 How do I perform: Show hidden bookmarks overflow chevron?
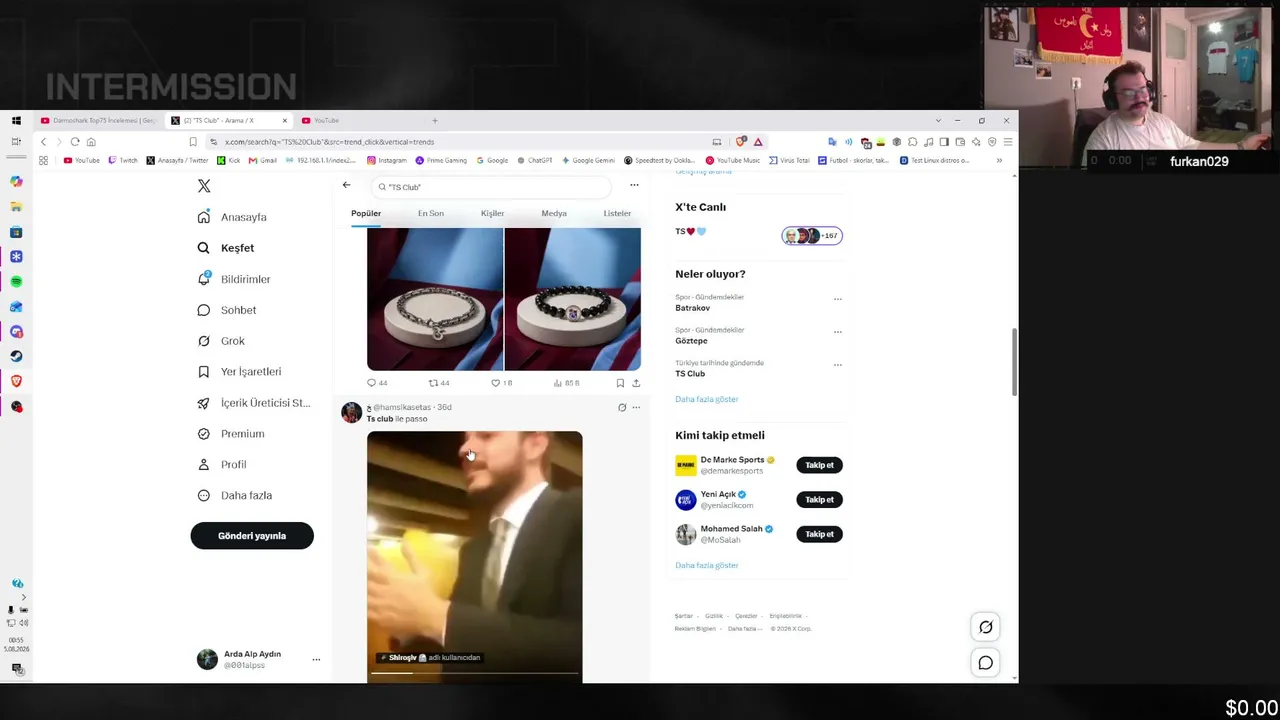tap(999, 161)
